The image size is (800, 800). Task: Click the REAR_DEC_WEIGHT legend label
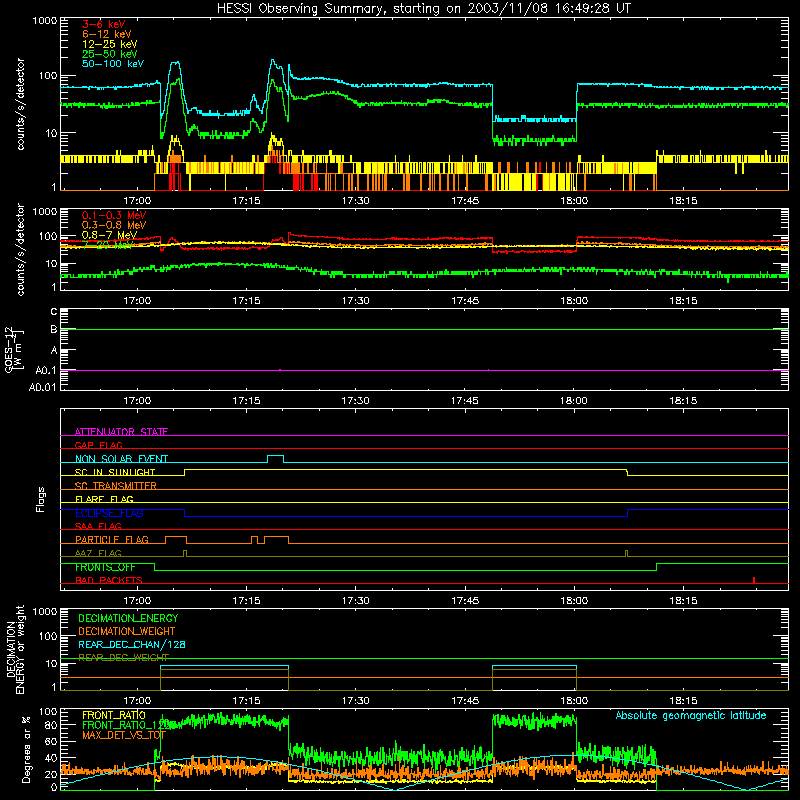123,658
